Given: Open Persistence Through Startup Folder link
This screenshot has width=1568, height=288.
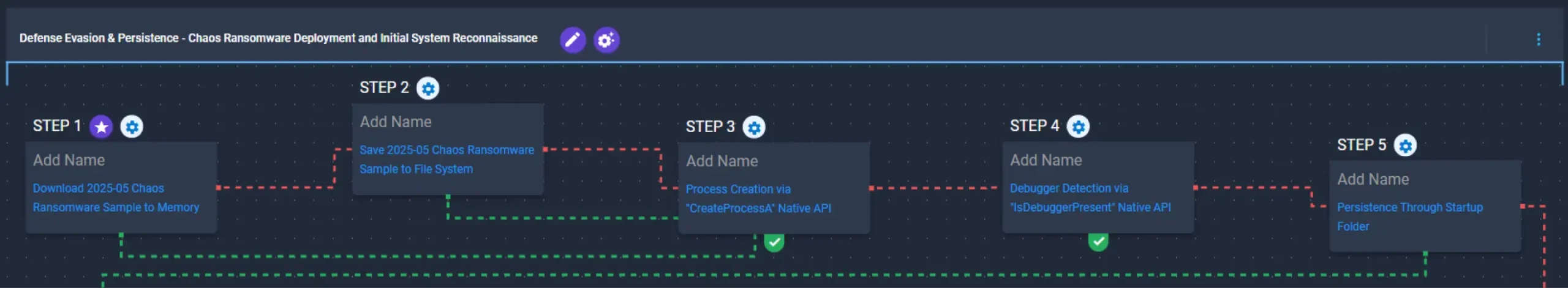Looking at the screenshot, I should (1409, 216).
